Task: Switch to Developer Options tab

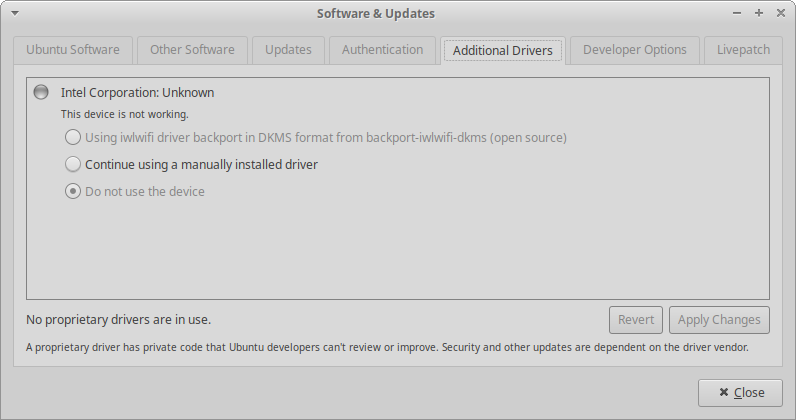Action: tap(635, 50)
